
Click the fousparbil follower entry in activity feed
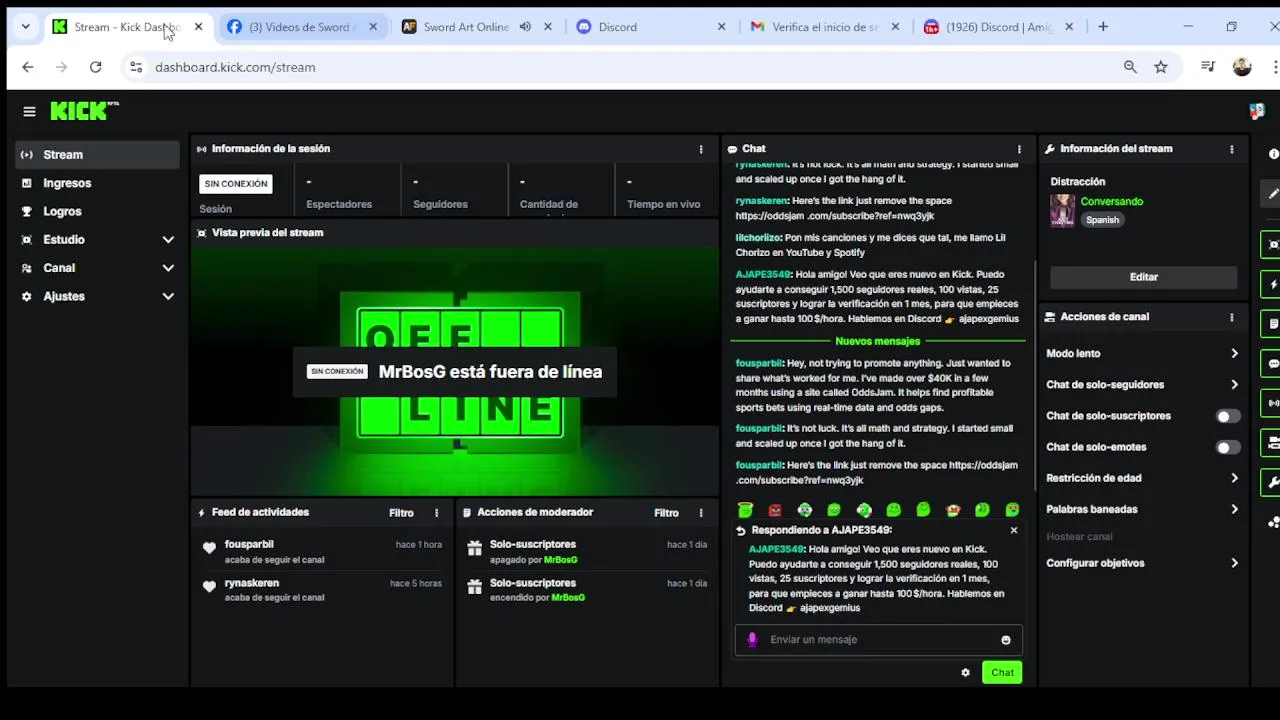point(321,552)
